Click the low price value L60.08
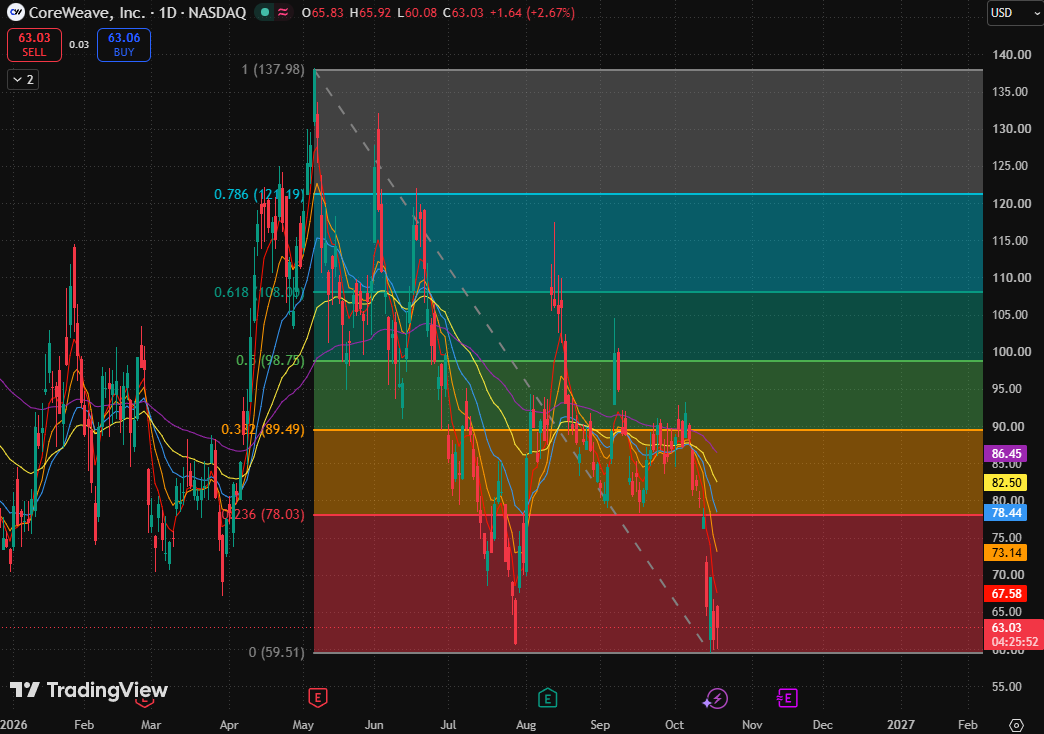 [417, 13]
